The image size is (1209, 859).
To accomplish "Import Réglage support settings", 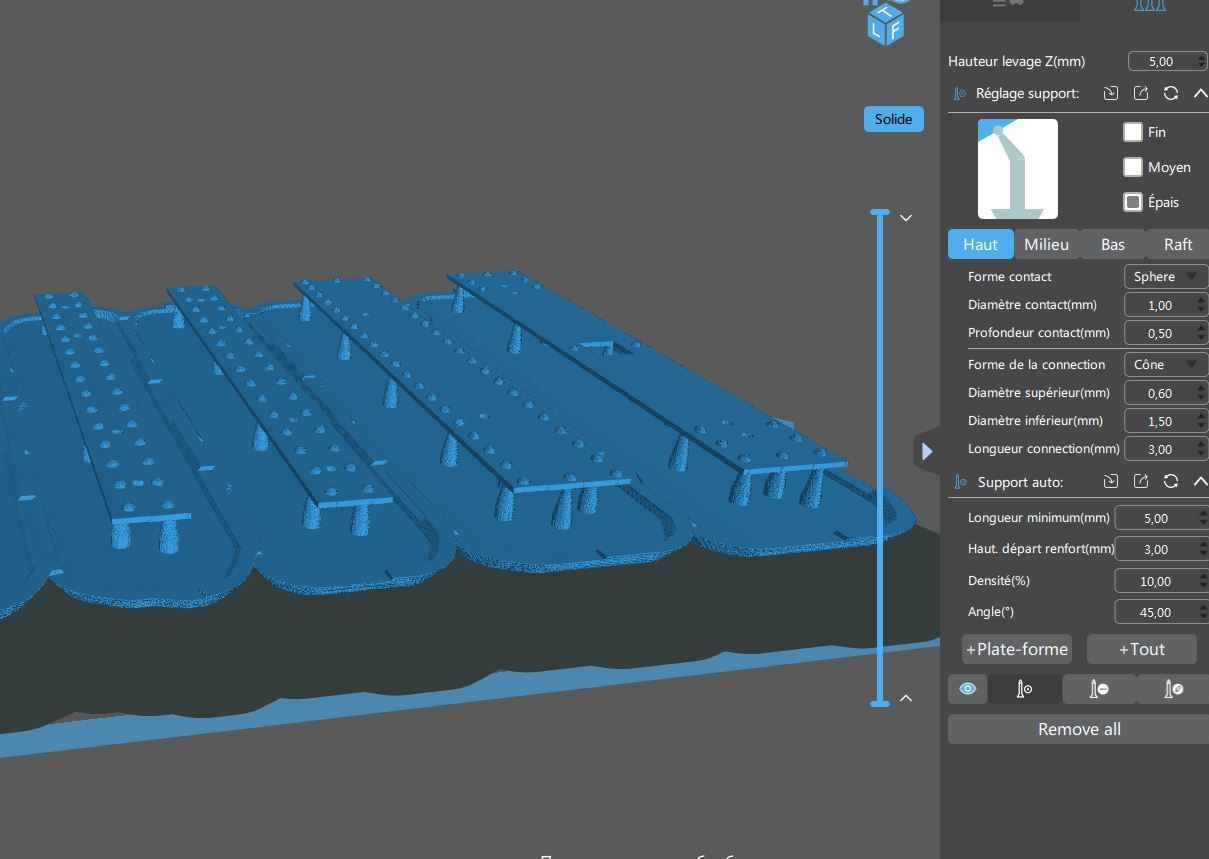I will tap(1111, 93).
